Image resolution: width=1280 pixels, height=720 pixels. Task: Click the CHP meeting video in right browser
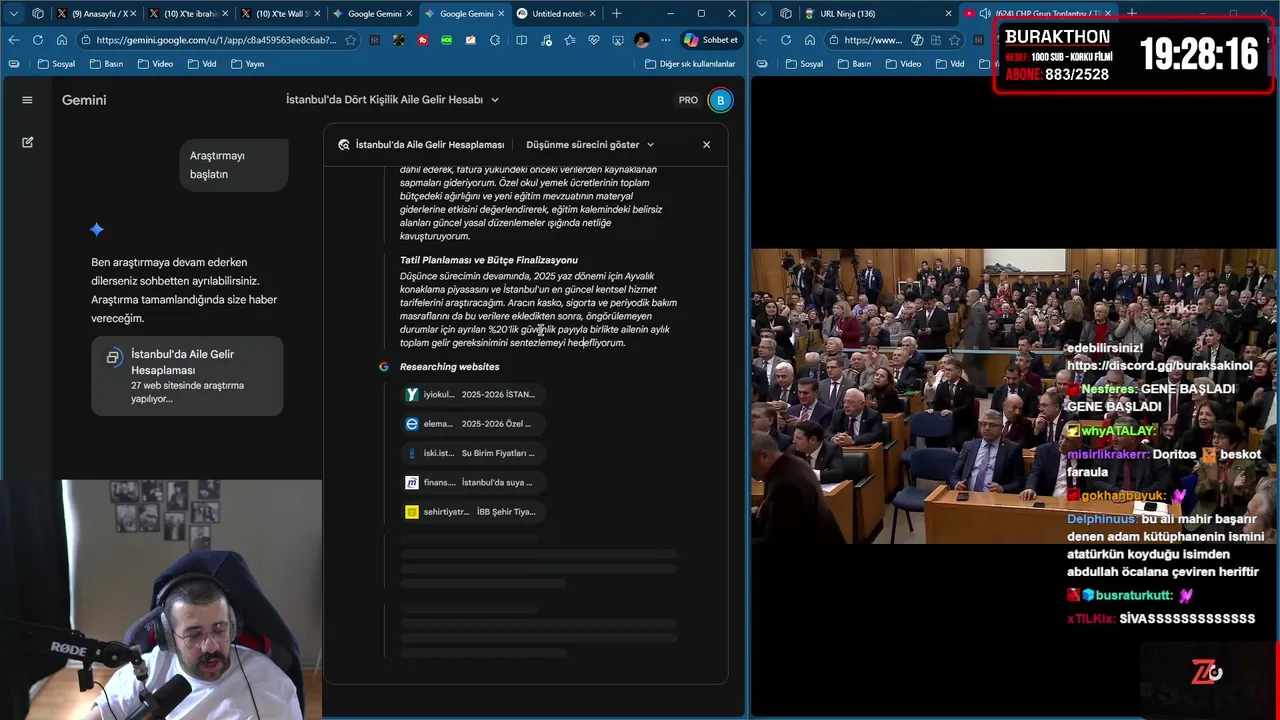pos(1014,396)
